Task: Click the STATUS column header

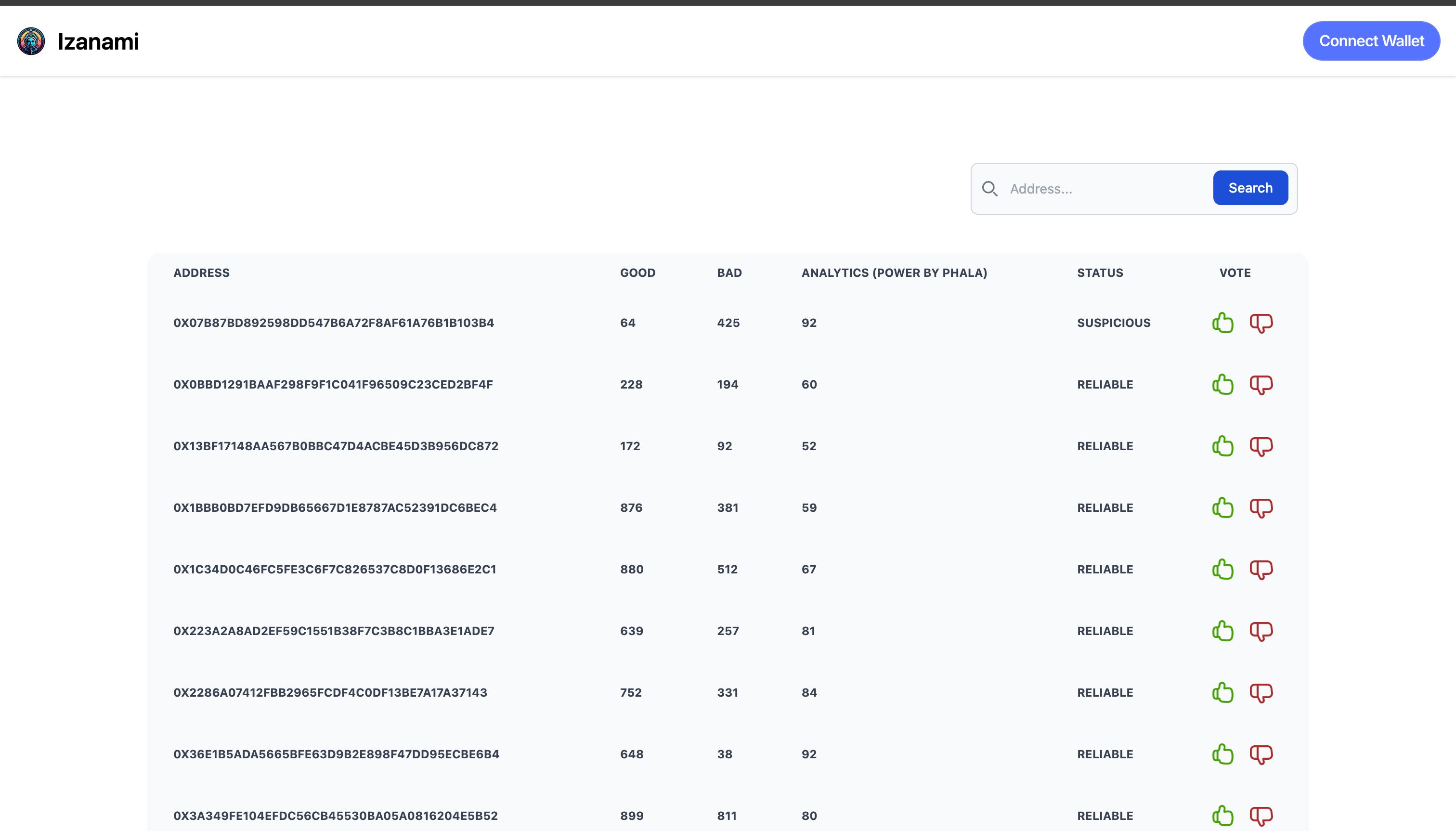Action: [x=1100, y=273]
